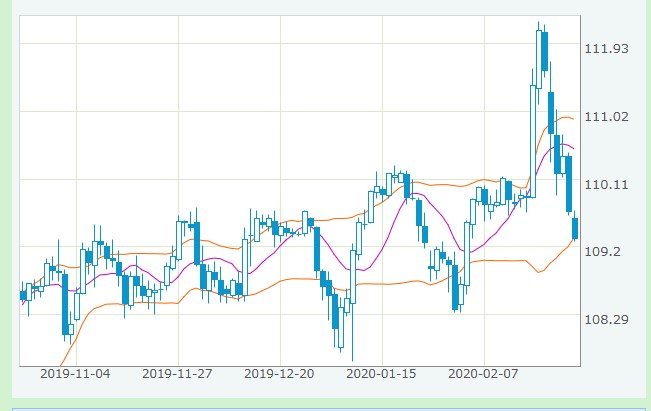The height and width of the screenshot is (411, 651).
Task: Click the 2019-12-20 date label
Action: 279,374
